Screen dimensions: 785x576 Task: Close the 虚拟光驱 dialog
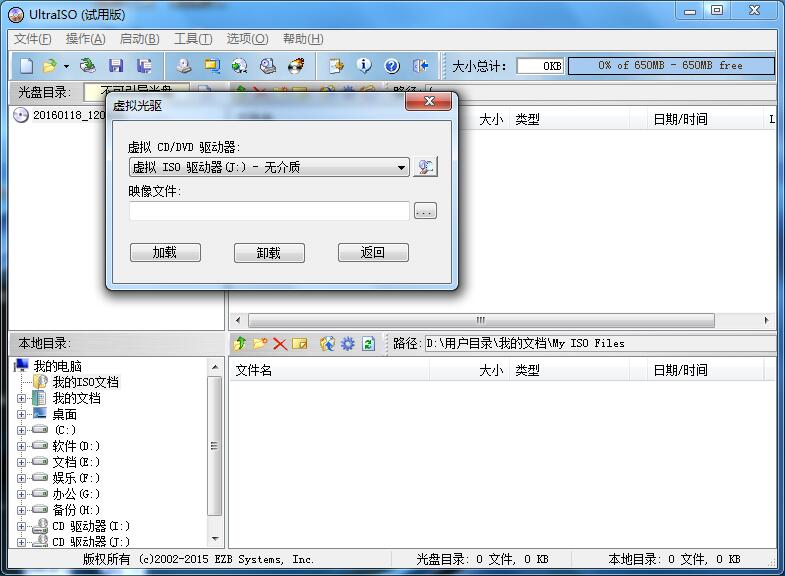click(429, 102)
